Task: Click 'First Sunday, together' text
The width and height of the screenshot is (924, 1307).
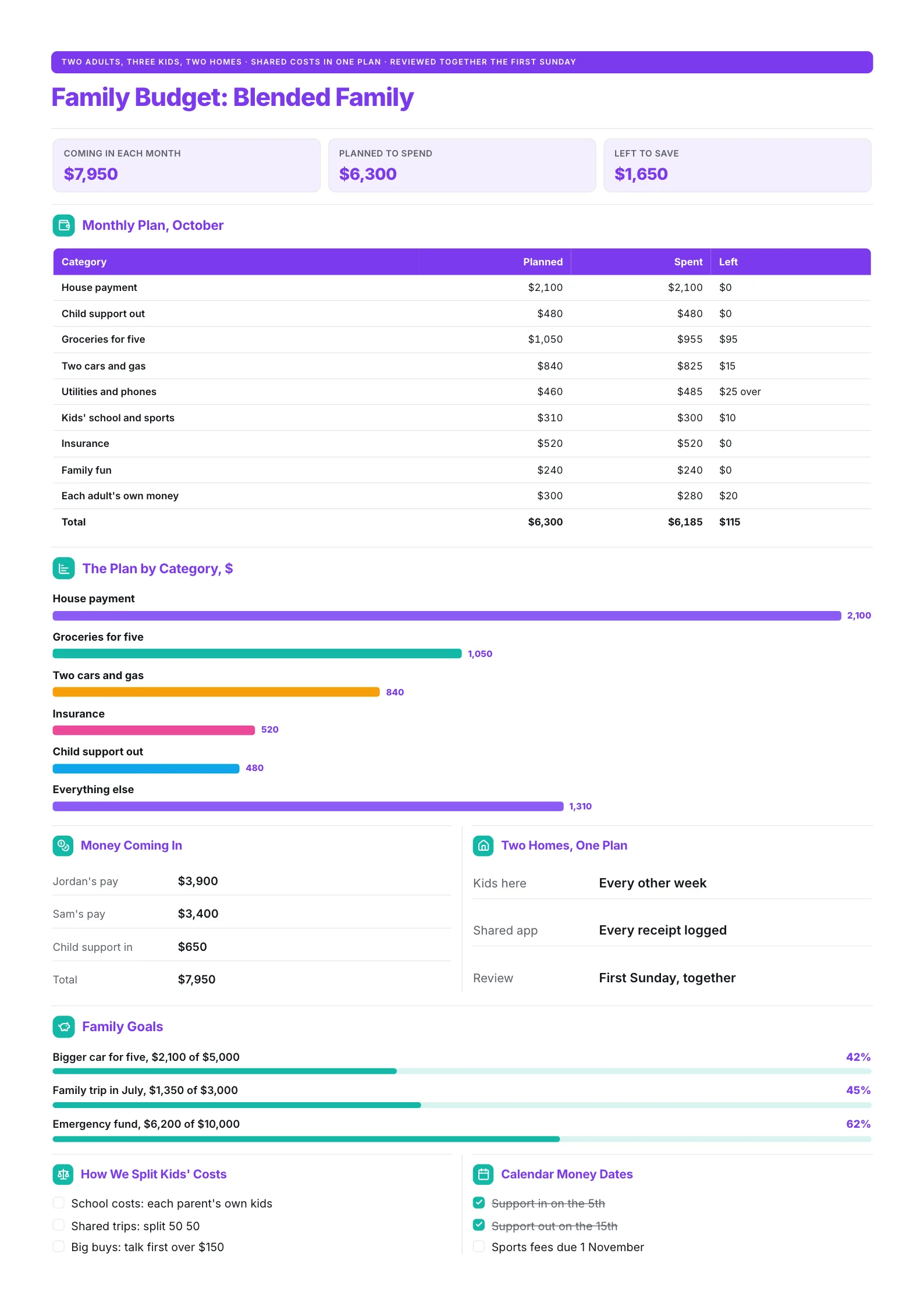Action: point(667,978)
